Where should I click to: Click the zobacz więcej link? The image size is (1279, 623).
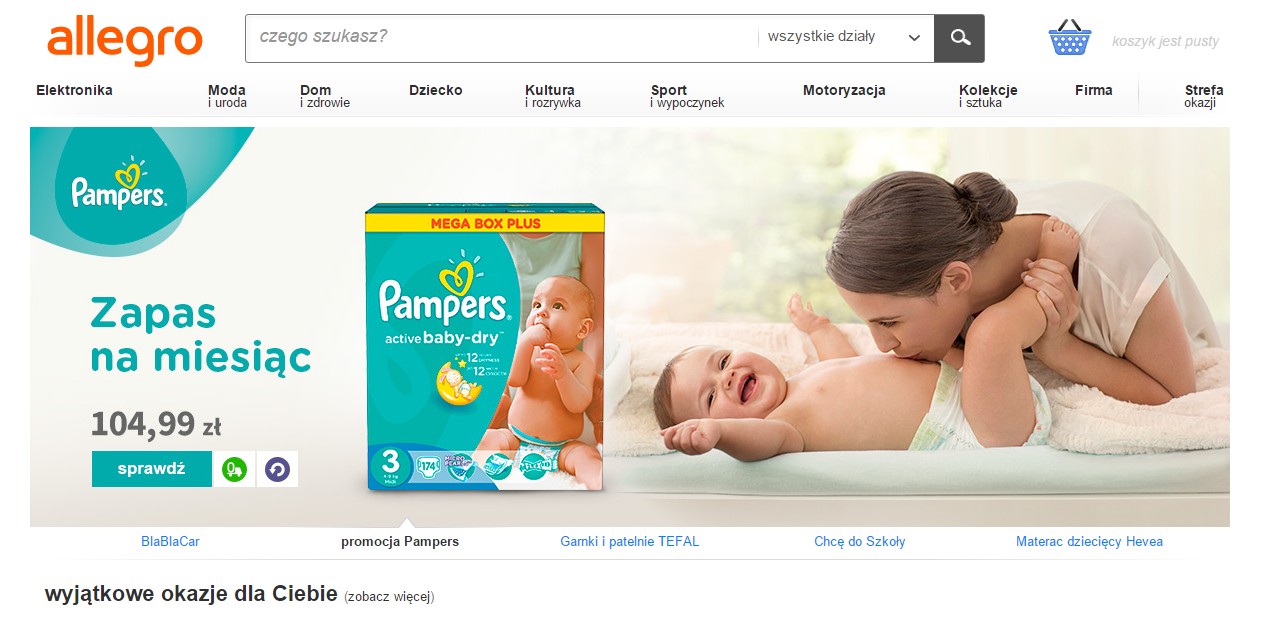pyautogui.click(x=389, y=597)
